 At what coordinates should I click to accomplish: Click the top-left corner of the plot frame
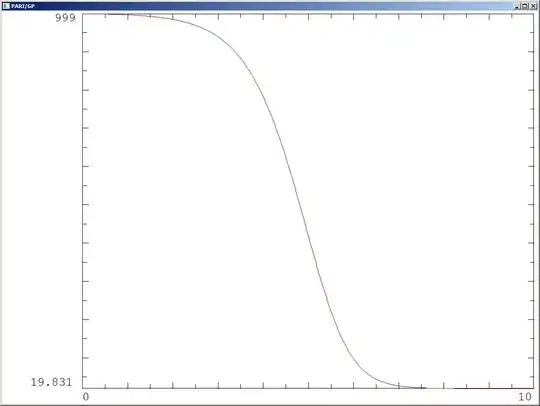point(83,14)
